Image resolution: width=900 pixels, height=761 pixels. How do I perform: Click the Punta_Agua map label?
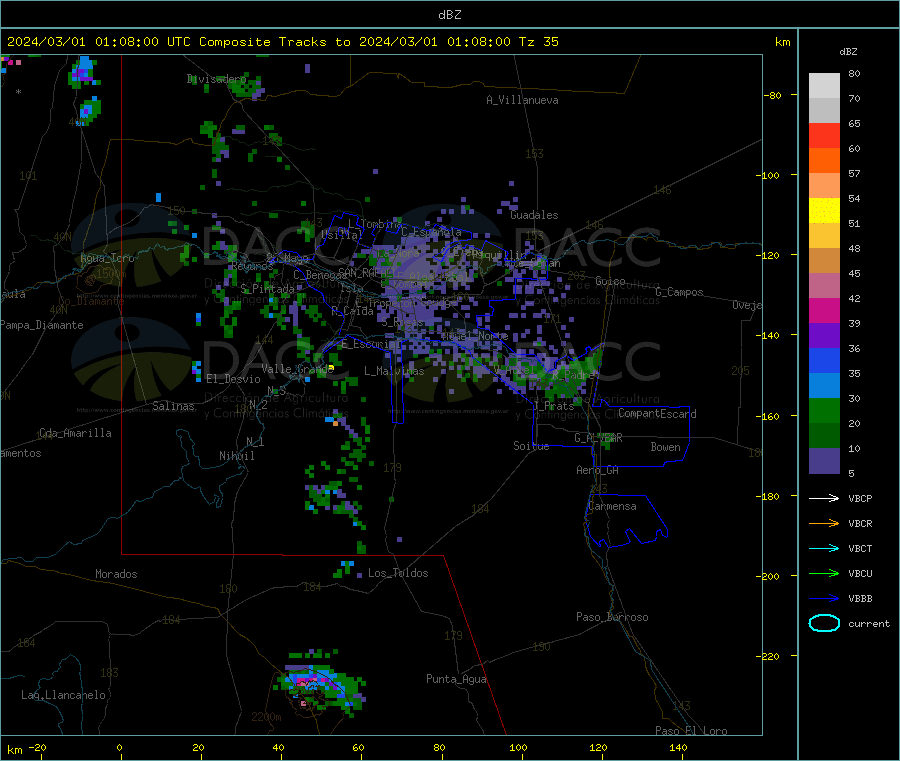456,679
